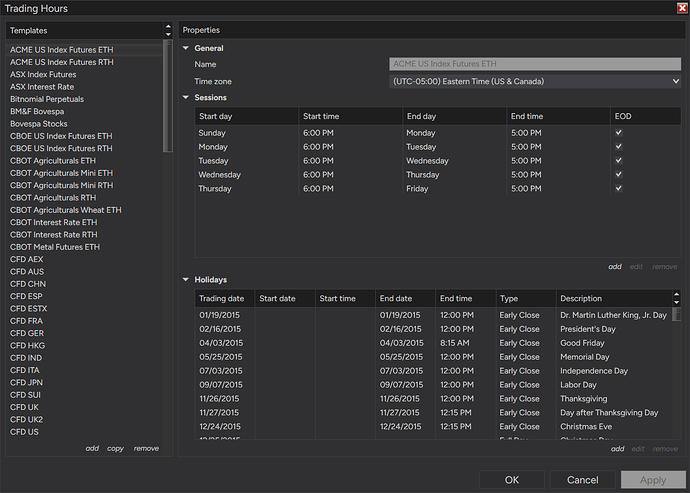690x493 pixels.
Task: Select the Day after Thanksgiving Day row
Action: (433, 412)
